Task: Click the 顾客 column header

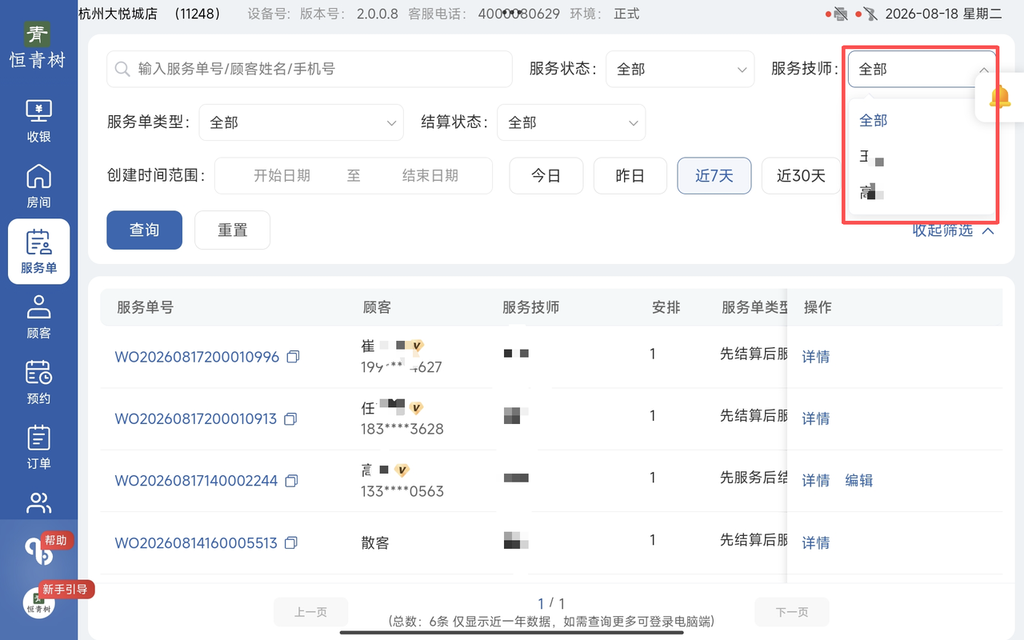Action: (x=377, y=307)
